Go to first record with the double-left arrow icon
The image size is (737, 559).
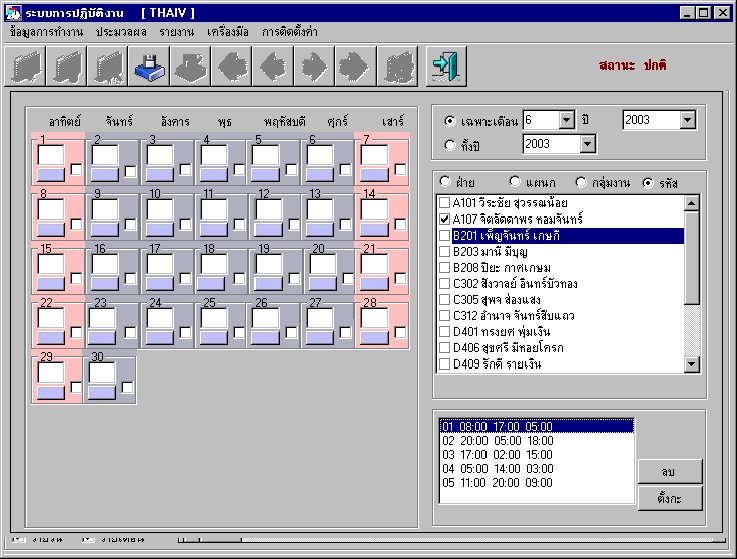232,66
